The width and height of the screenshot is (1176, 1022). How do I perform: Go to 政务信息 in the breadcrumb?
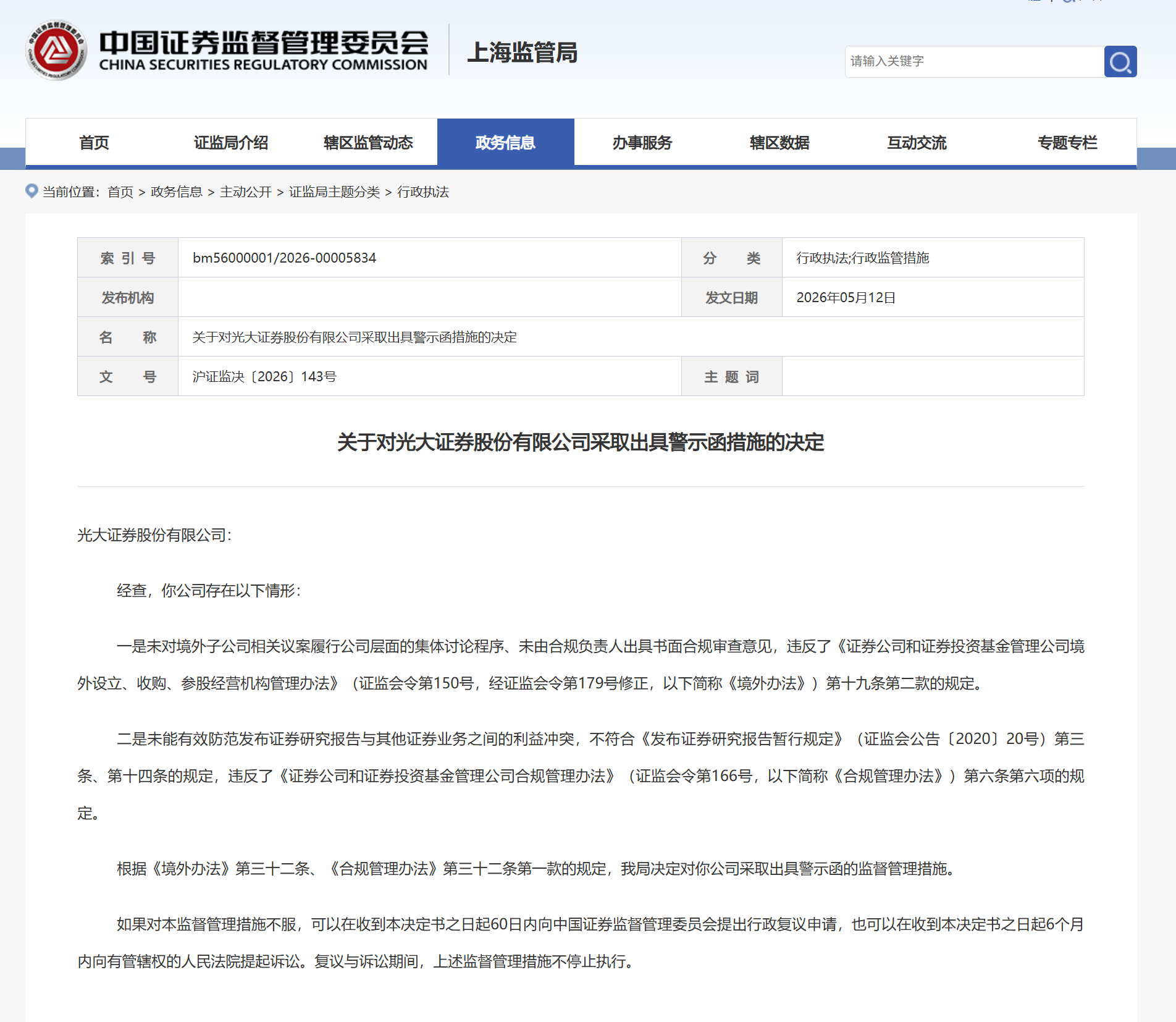177,192
